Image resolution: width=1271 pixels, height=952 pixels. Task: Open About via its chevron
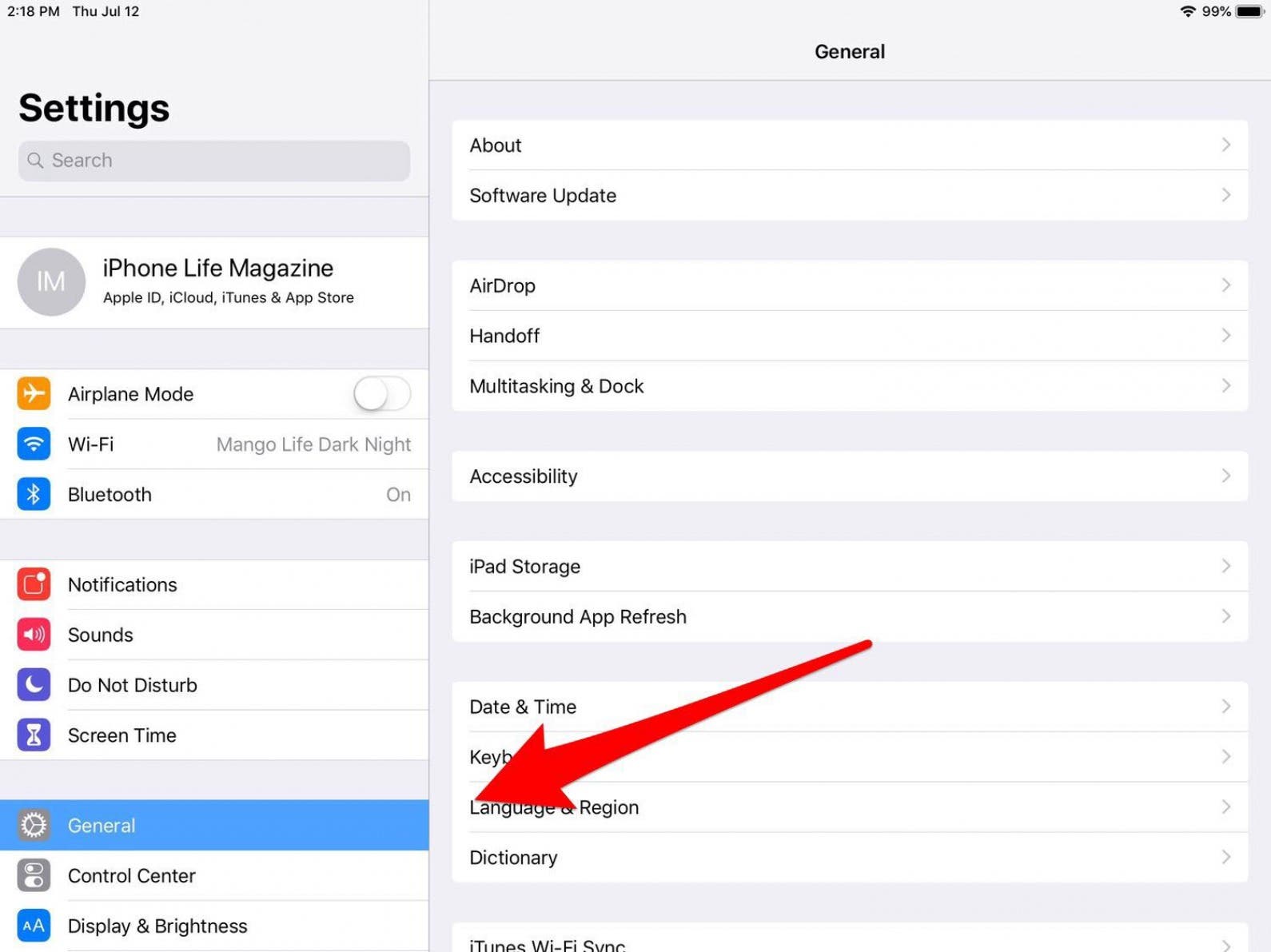pos(1225,145)
